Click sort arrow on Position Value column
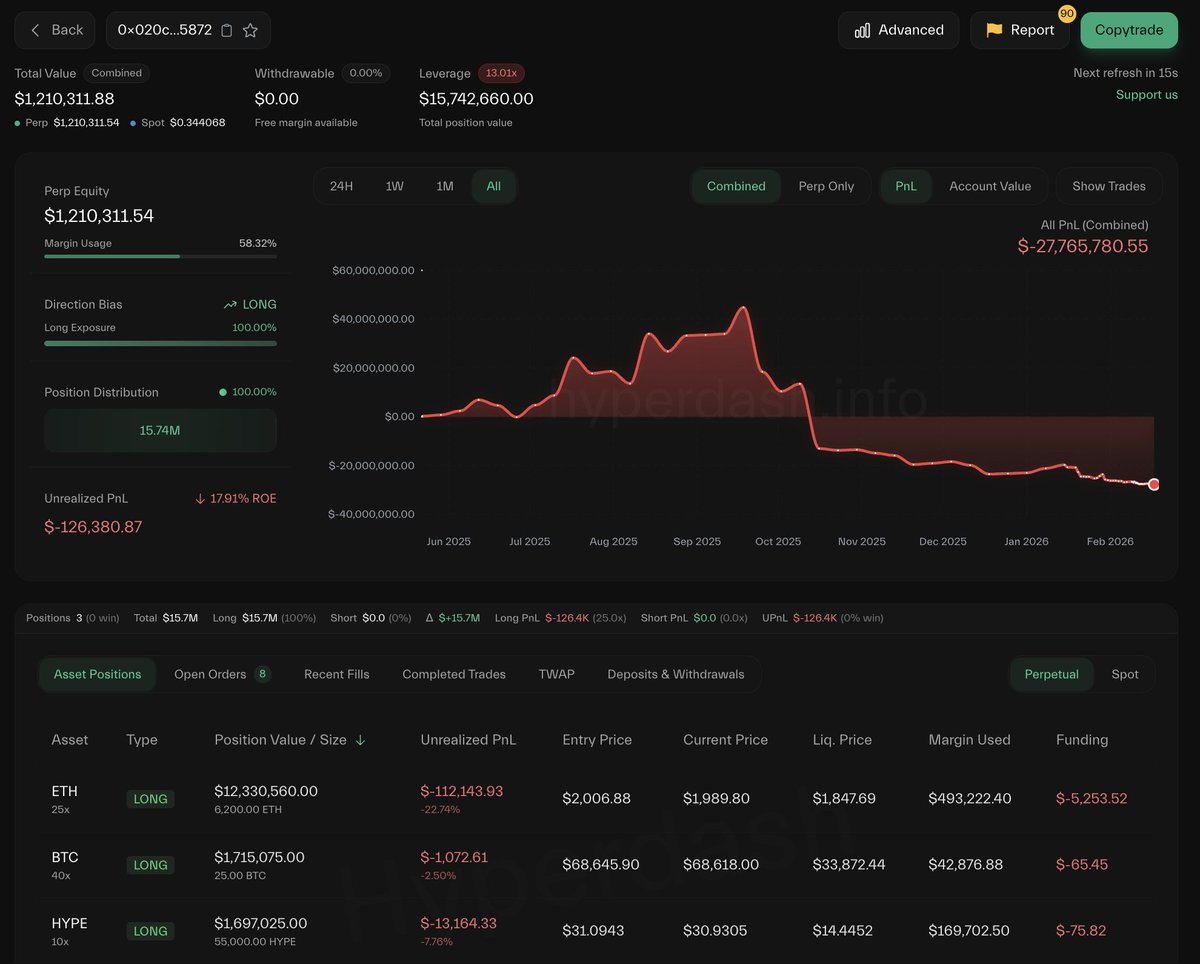Image resolution: width=1200 pixels, height=964 pixels. click(x=359, y=740)
